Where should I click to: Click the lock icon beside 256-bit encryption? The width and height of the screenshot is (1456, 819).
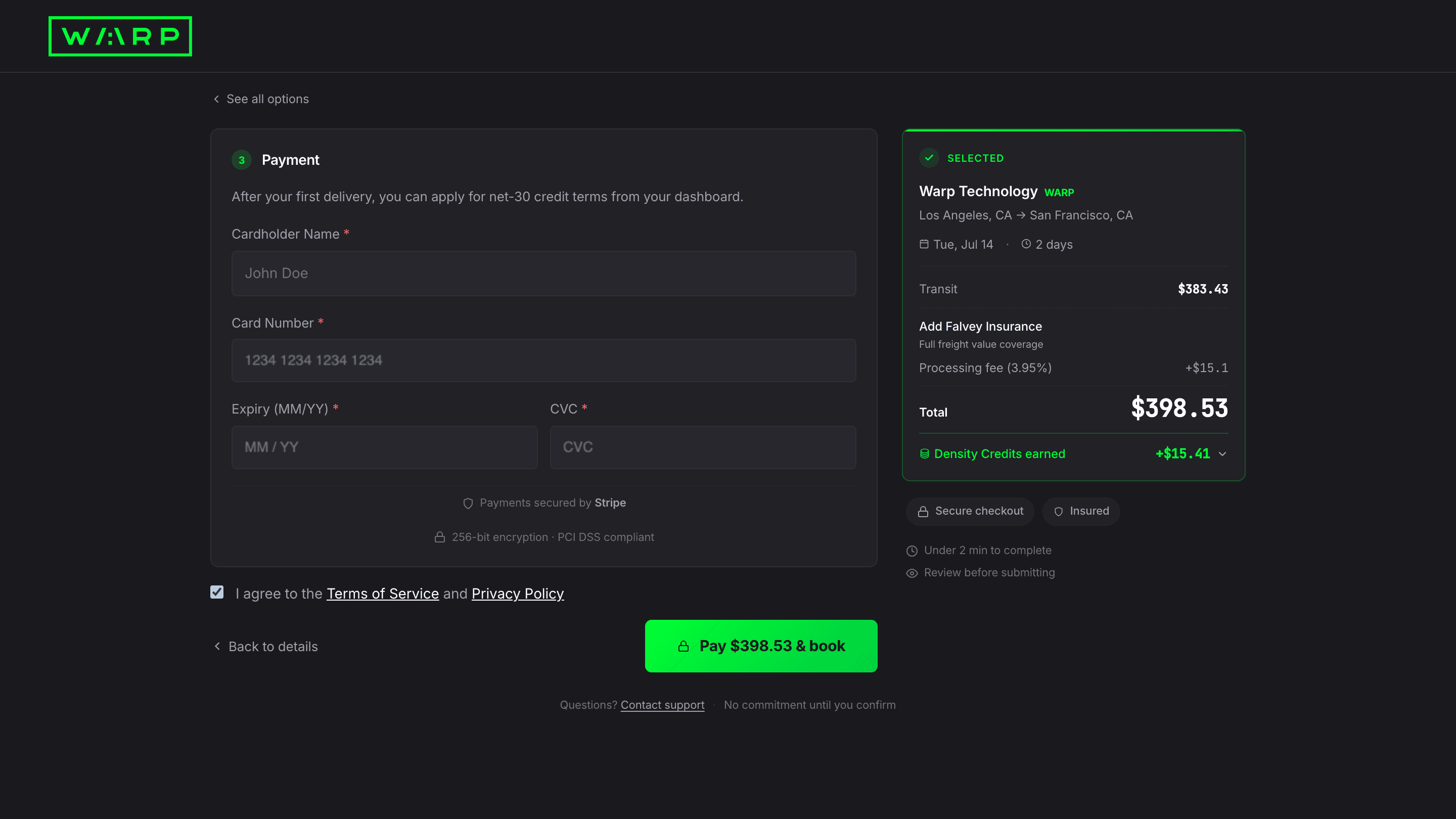(440, 537)
